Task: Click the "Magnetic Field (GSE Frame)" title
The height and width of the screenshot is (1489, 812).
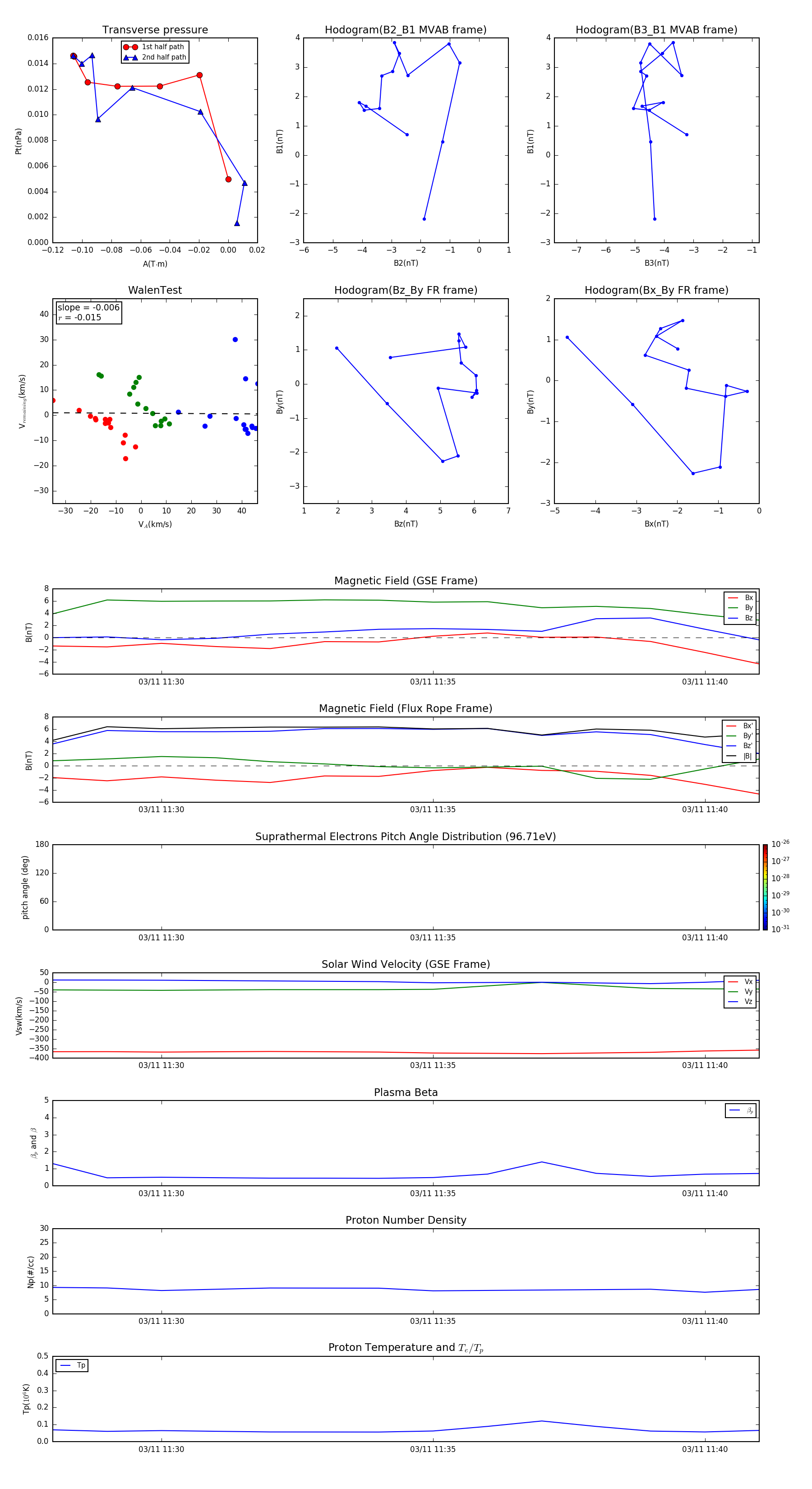Action: 406,581
